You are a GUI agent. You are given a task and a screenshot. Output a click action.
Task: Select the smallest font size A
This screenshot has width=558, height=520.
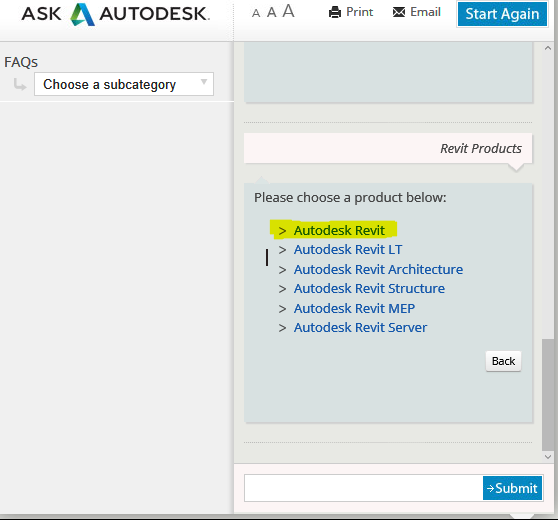click(256, 14)
